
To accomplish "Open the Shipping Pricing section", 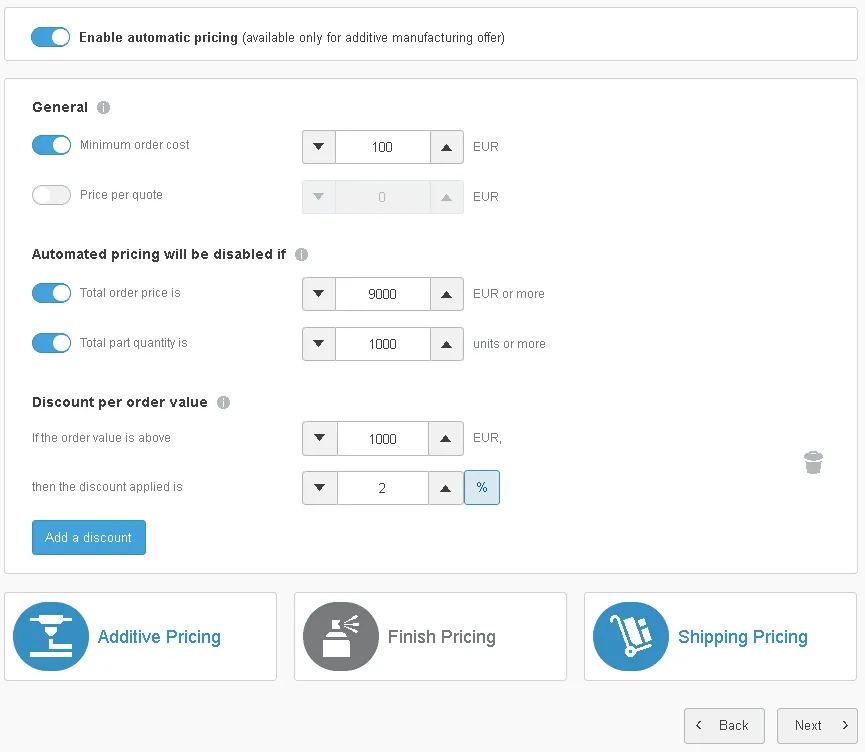I will pos(742,636).
